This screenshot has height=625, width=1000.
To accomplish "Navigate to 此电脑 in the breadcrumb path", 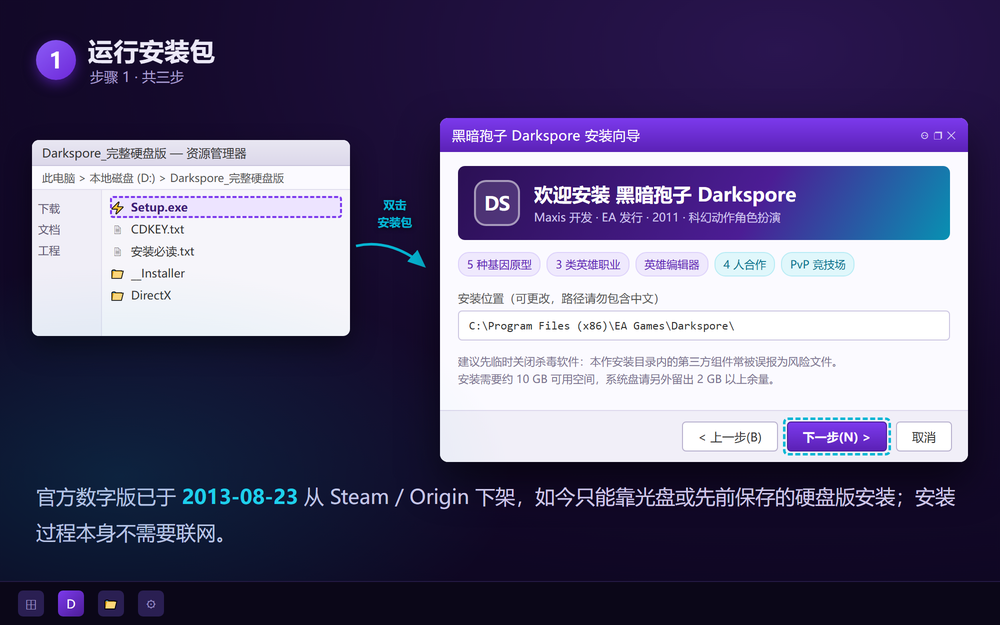I will pyautogui.click(x=59, y=178).
